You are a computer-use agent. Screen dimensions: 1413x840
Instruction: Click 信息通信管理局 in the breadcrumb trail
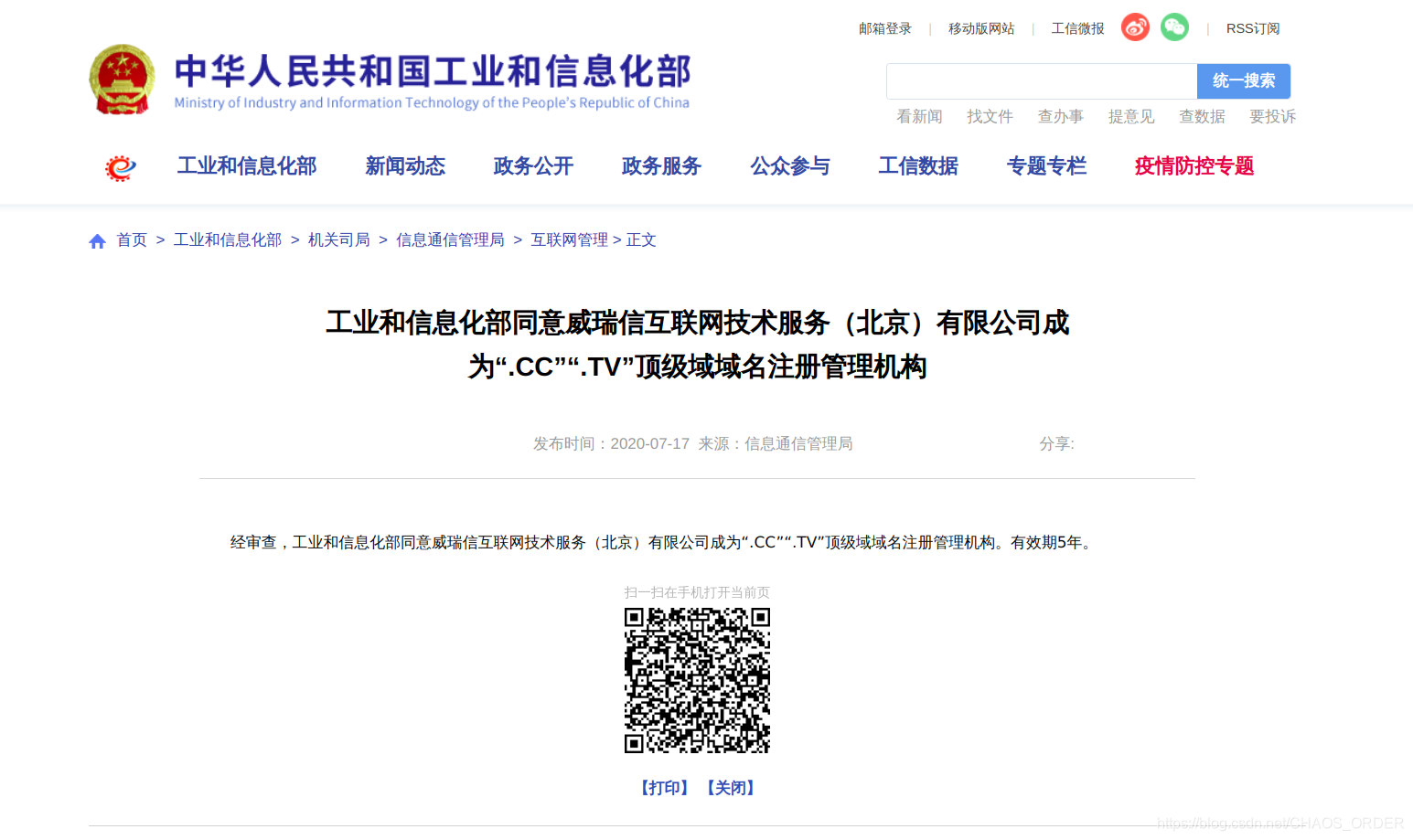pyautogui.click(x=450, y=239)
